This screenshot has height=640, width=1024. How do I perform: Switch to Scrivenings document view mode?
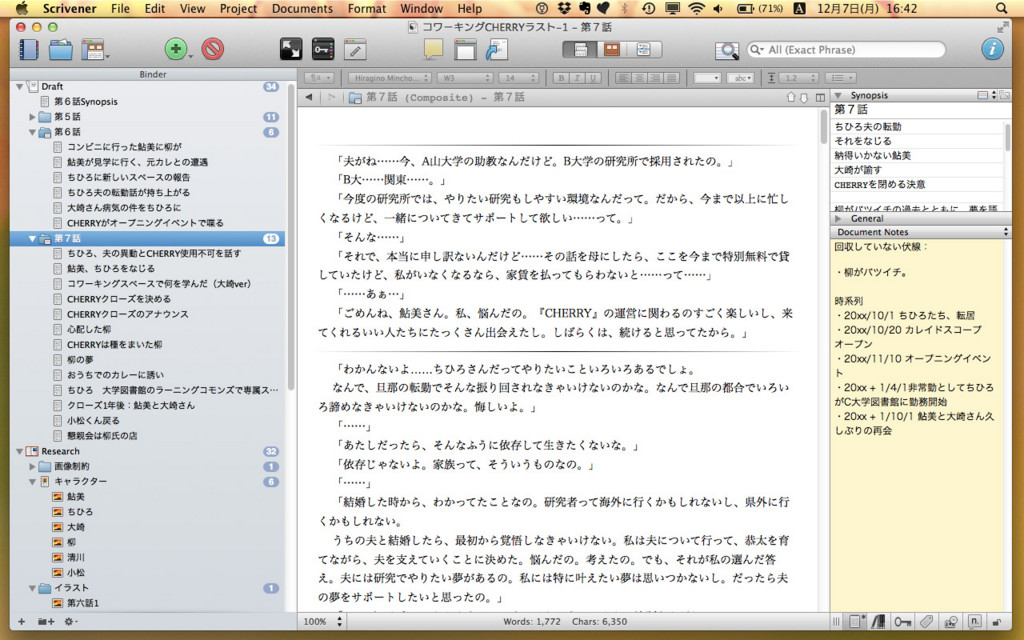(580, 50)
